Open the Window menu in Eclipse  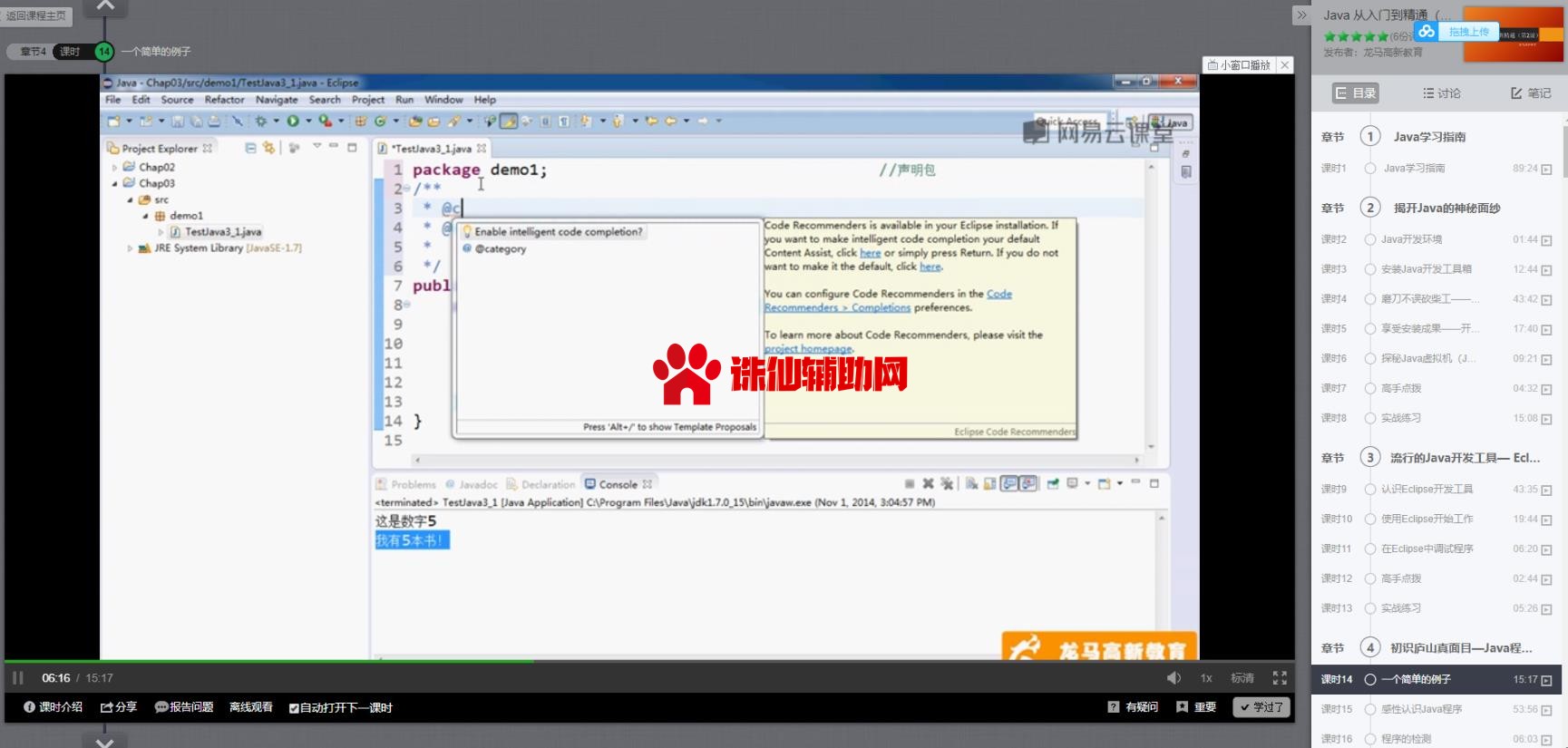pyautogui.click(x=443, y=100)
